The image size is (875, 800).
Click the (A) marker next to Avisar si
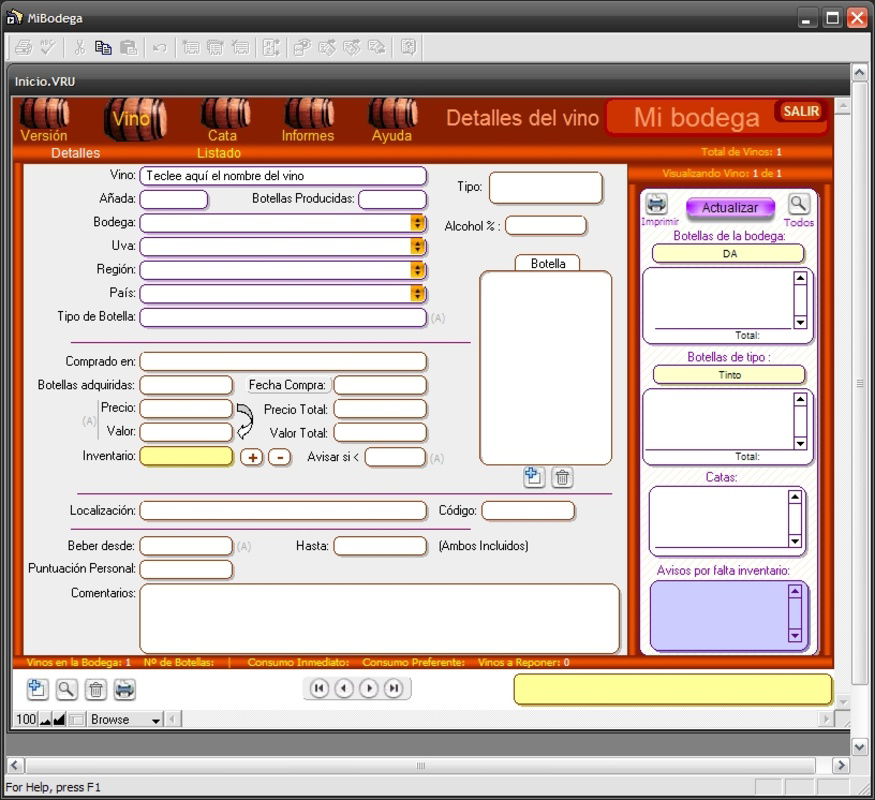437,459
